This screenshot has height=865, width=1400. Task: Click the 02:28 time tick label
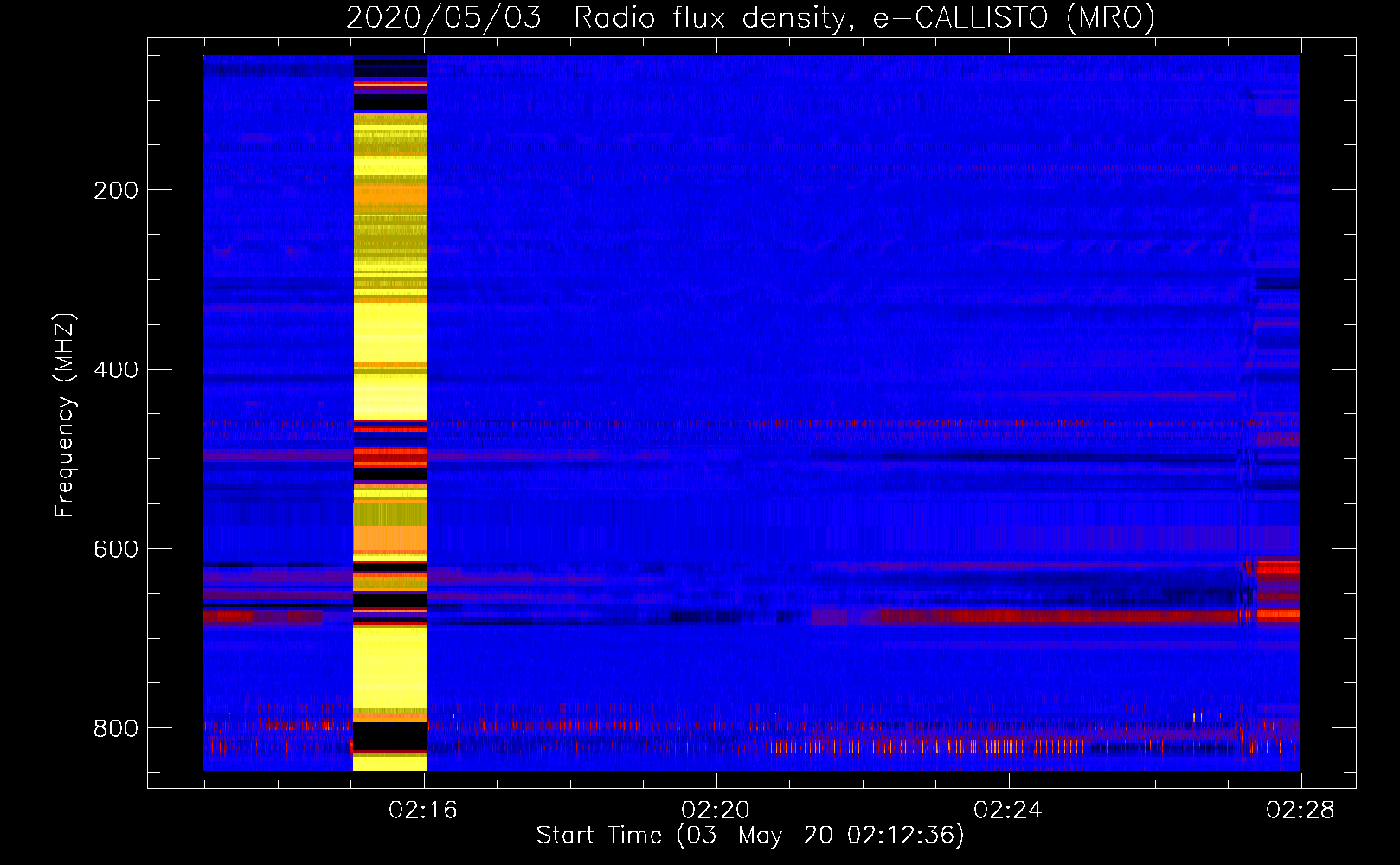point(1300,810)
